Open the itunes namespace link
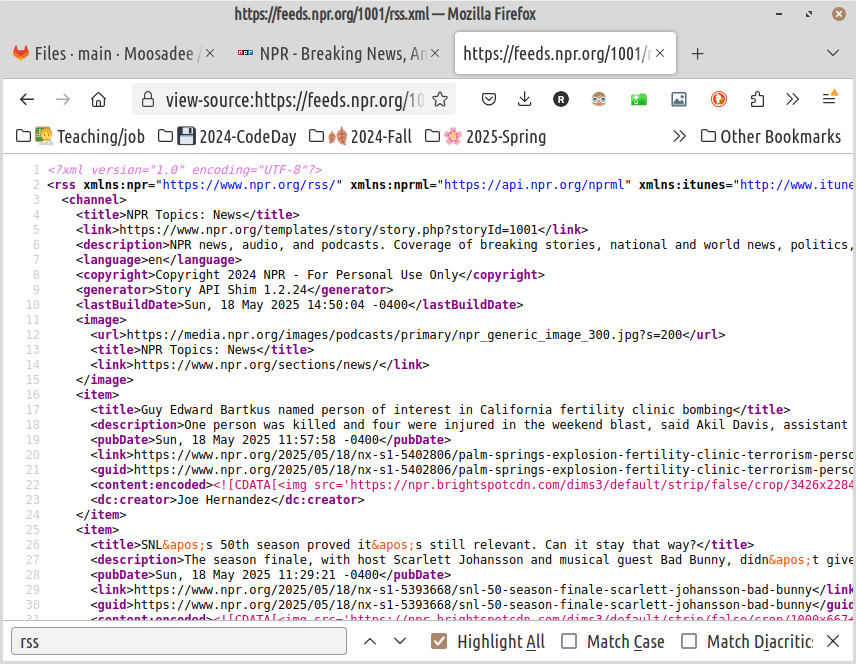This screenshot has height=664, width=856. [x=797, y=185]
